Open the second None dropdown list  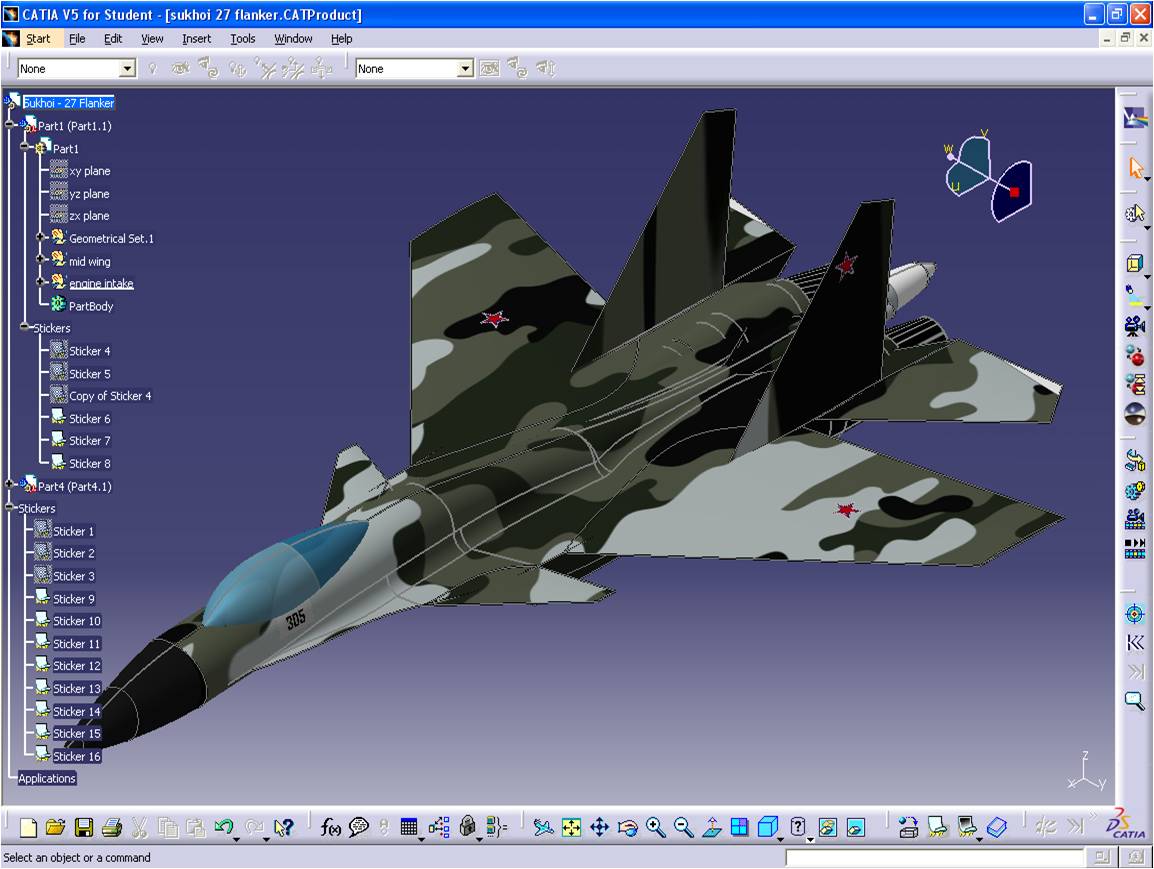click(x=464, y=68)
